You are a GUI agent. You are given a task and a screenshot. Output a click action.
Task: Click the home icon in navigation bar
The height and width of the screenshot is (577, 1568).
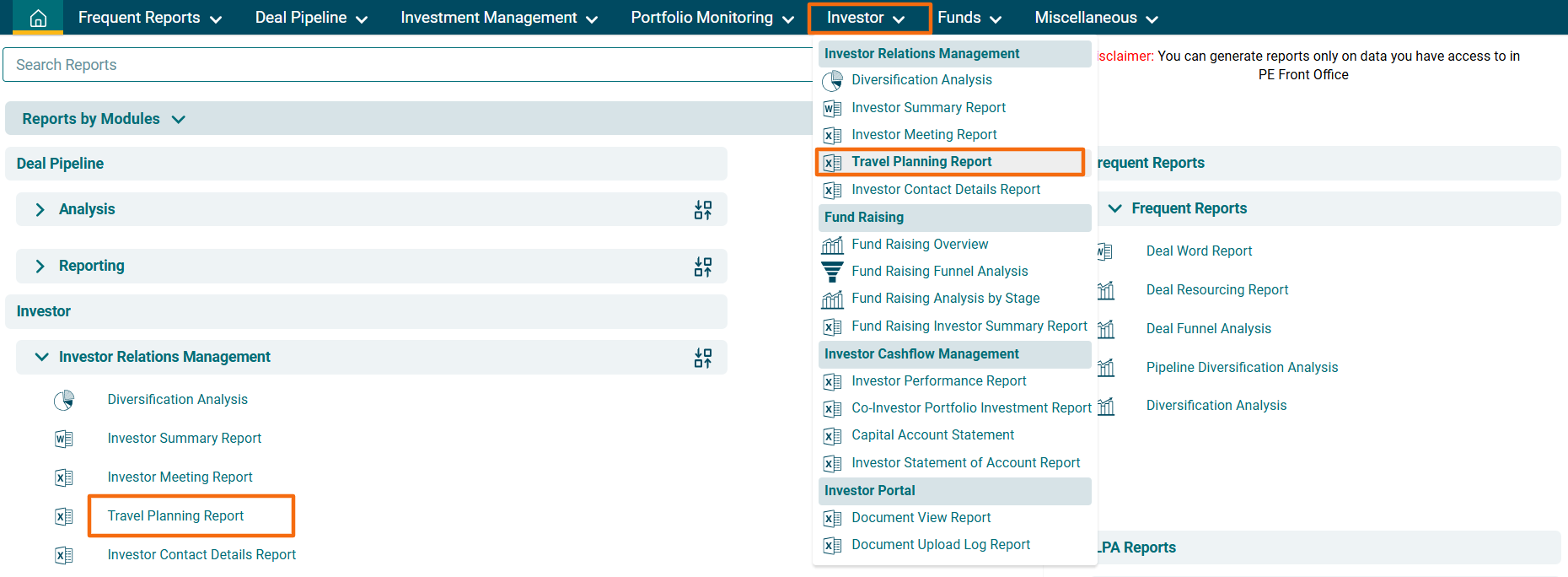38,18
